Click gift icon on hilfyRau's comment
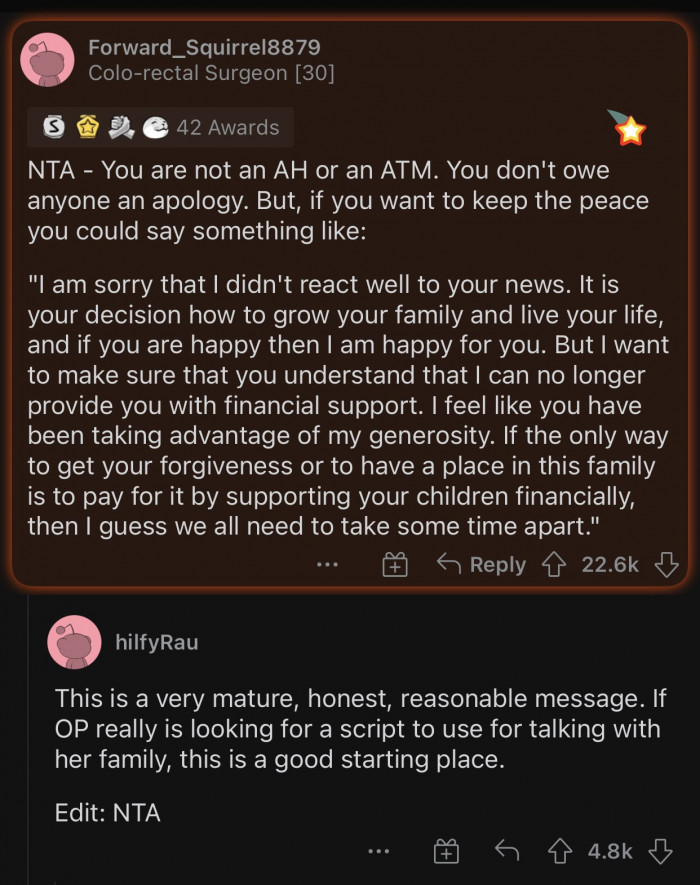The height and width of the screenshot is (885, 700). [x=446, y=852]
